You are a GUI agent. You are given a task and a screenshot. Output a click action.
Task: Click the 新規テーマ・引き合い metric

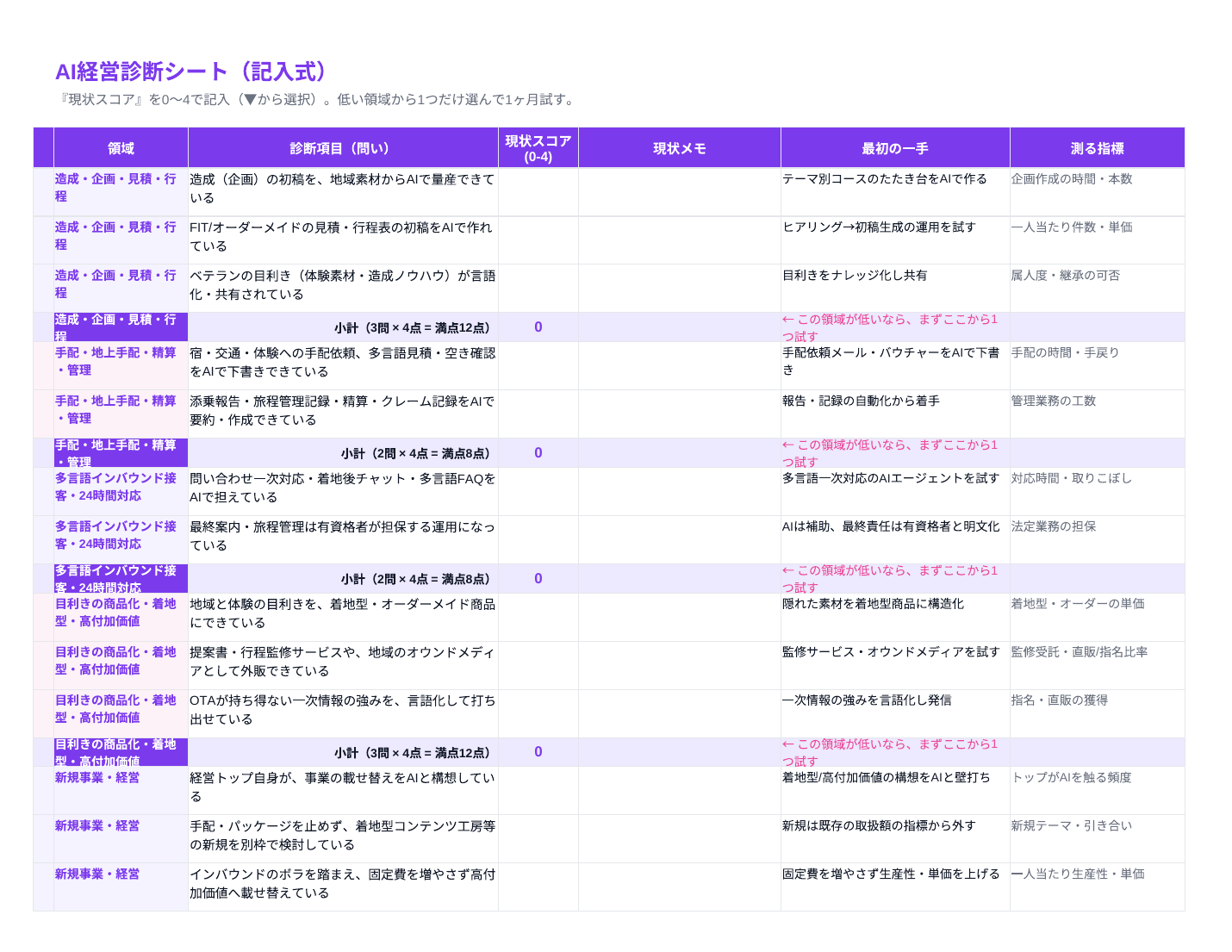(1072, 825)
